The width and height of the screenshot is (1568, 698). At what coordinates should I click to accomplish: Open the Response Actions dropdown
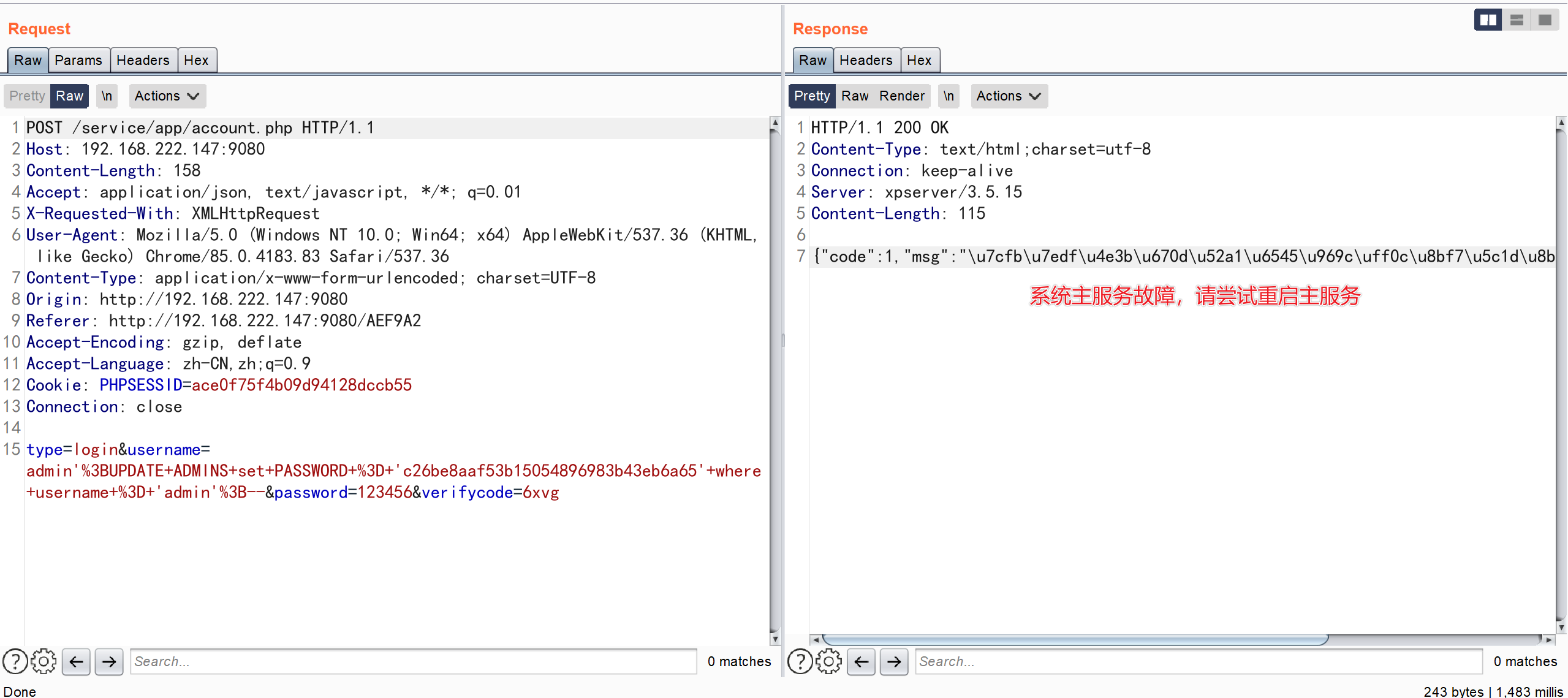click(x=1009, y=96)
